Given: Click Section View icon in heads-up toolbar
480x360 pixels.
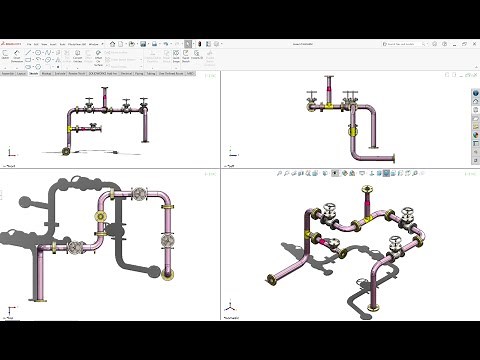Looking at the screenshot, I should click(300, 173).
